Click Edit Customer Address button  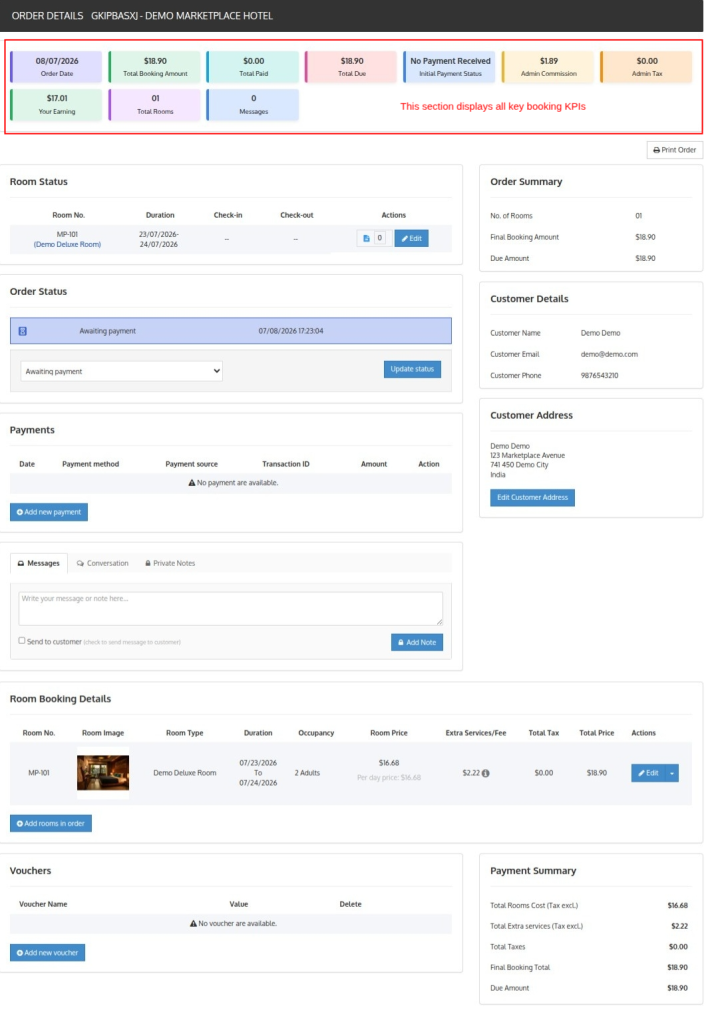(x=532, y=498)
